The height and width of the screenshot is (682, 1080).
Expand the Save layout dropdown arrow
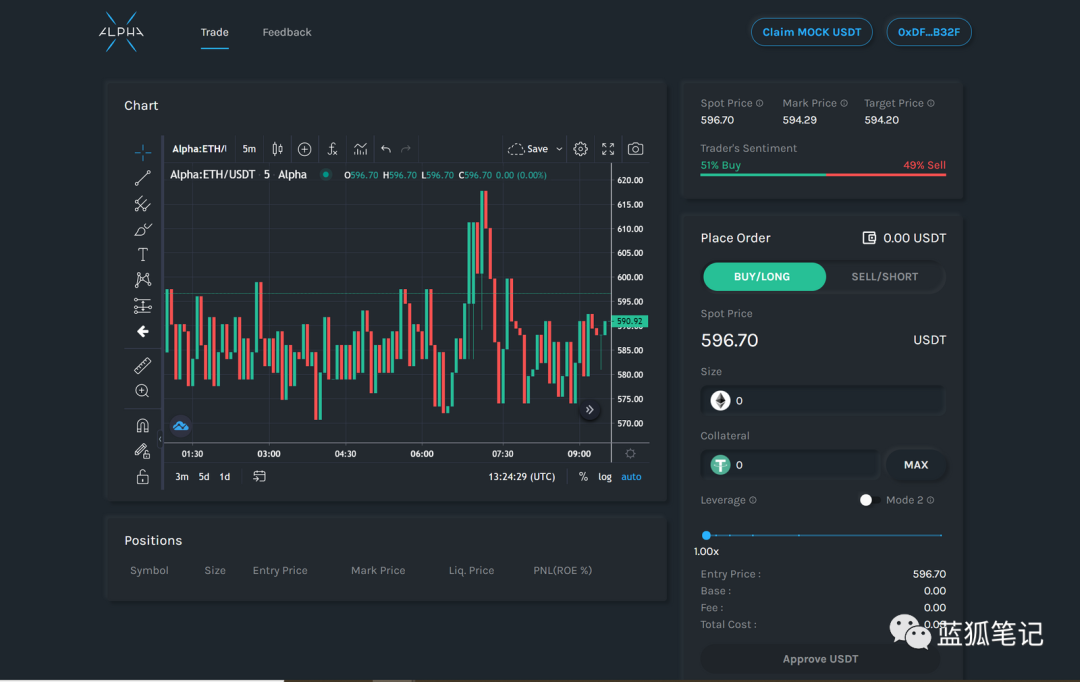[x=559, y=149]
